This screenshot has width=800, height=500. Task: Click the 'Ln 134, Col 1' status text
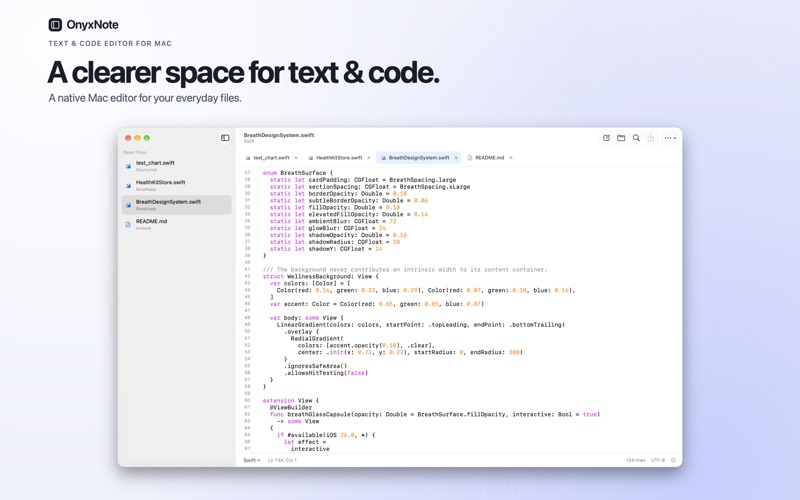click(282, 460)
